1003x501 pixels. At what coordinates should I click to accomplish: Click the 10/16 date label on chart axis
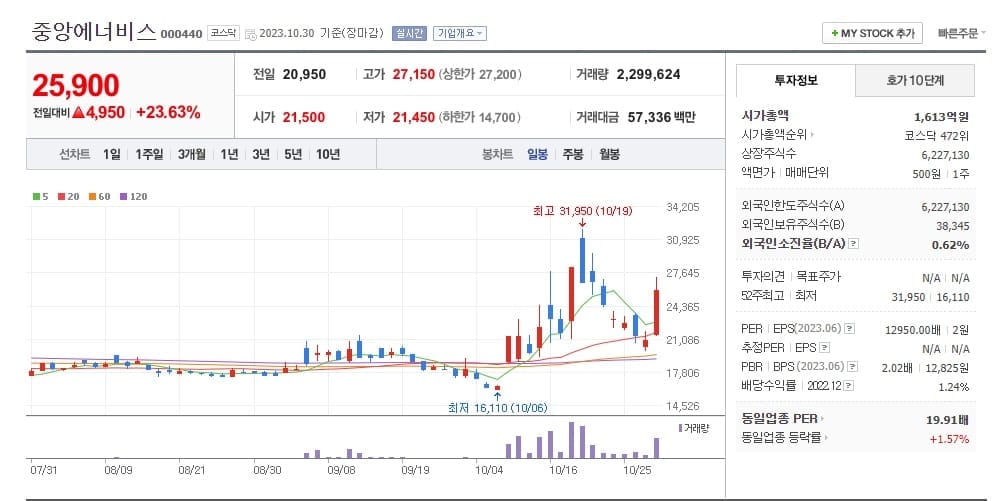(564, 470)
